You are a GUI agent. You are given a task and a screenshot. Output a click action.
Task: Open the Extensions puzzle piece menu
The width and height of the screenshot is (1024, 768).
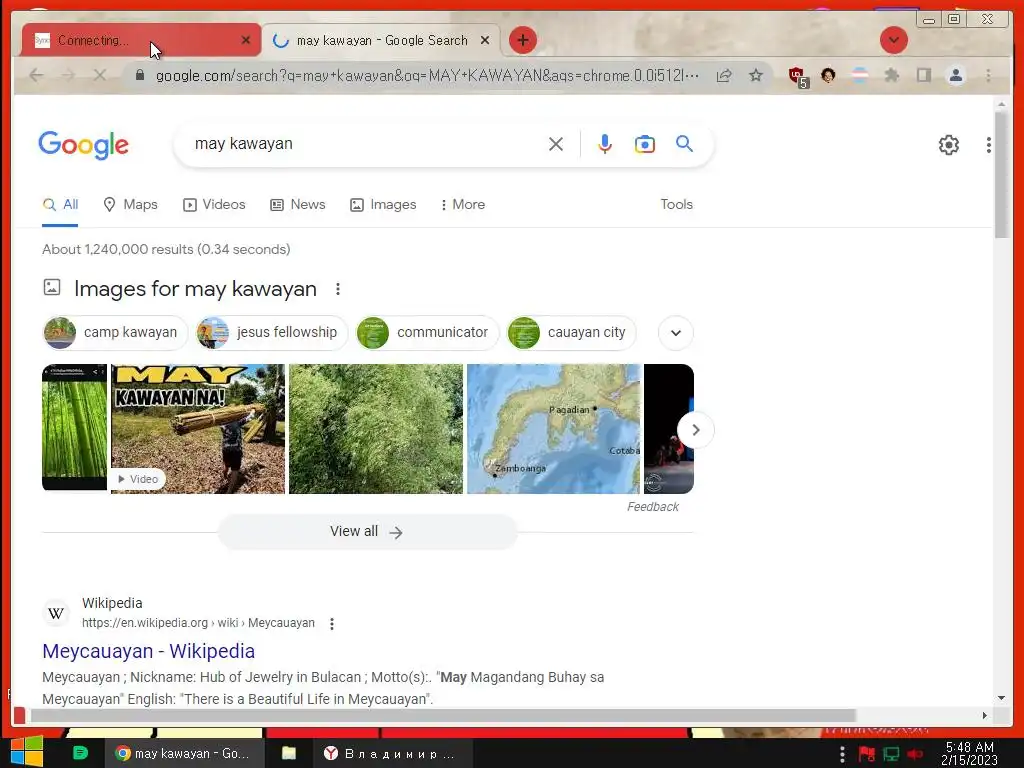[x=891, y=76]
